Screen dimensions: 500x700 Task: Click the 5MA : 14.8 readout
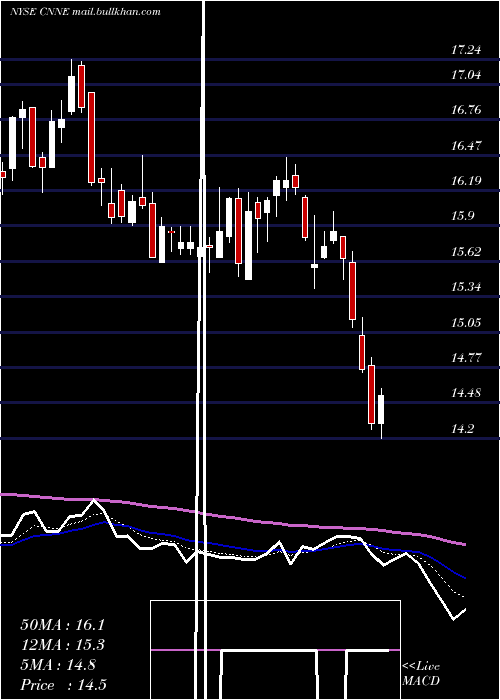[58, 665]
